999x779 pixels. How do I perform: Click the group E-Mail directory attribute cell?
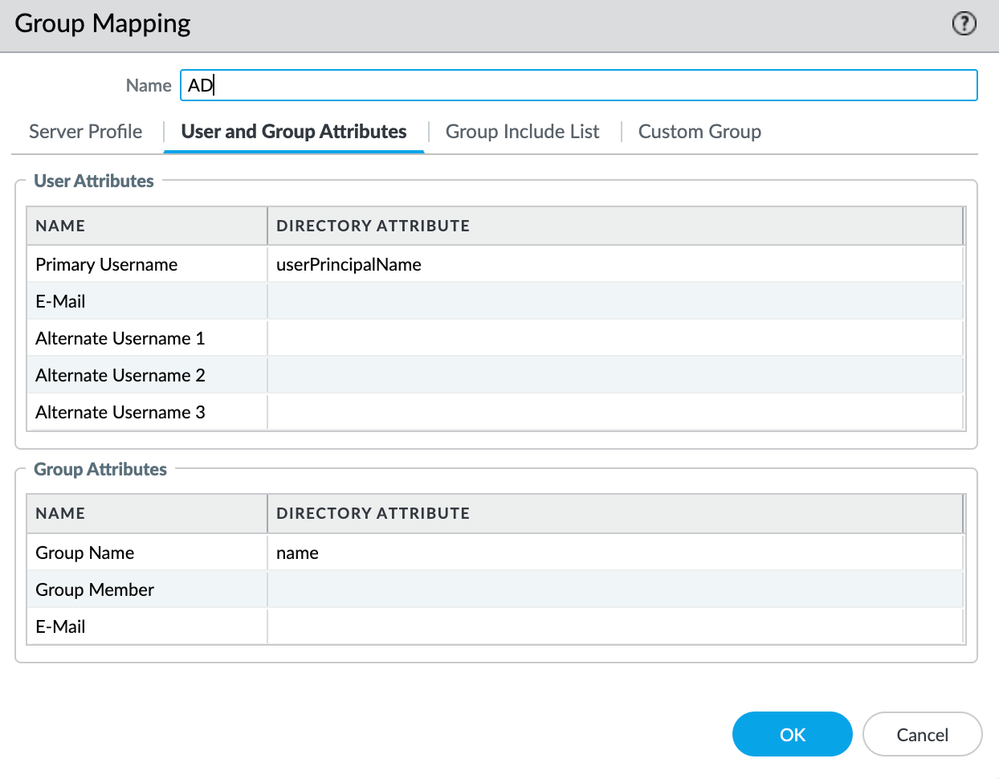coord(614,627)
